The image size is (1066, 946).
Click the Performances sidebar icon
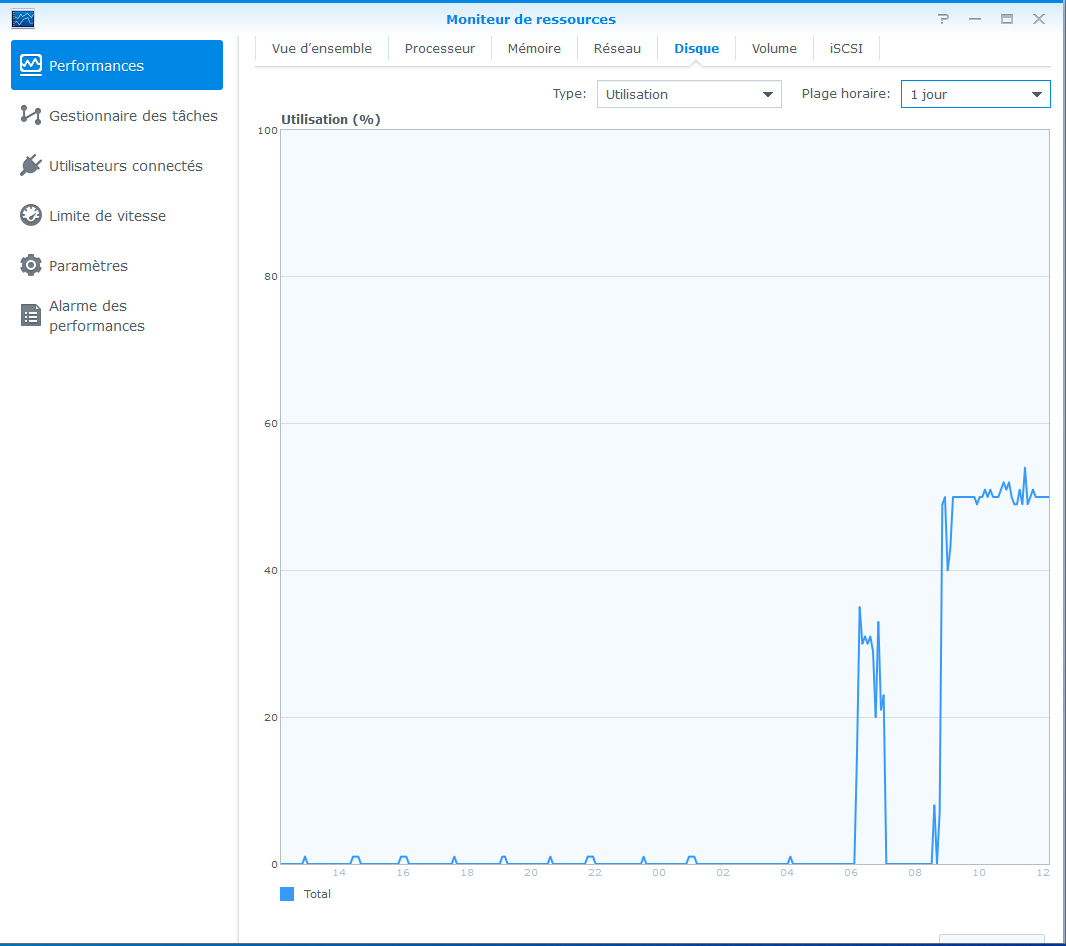tap(31, 65)
